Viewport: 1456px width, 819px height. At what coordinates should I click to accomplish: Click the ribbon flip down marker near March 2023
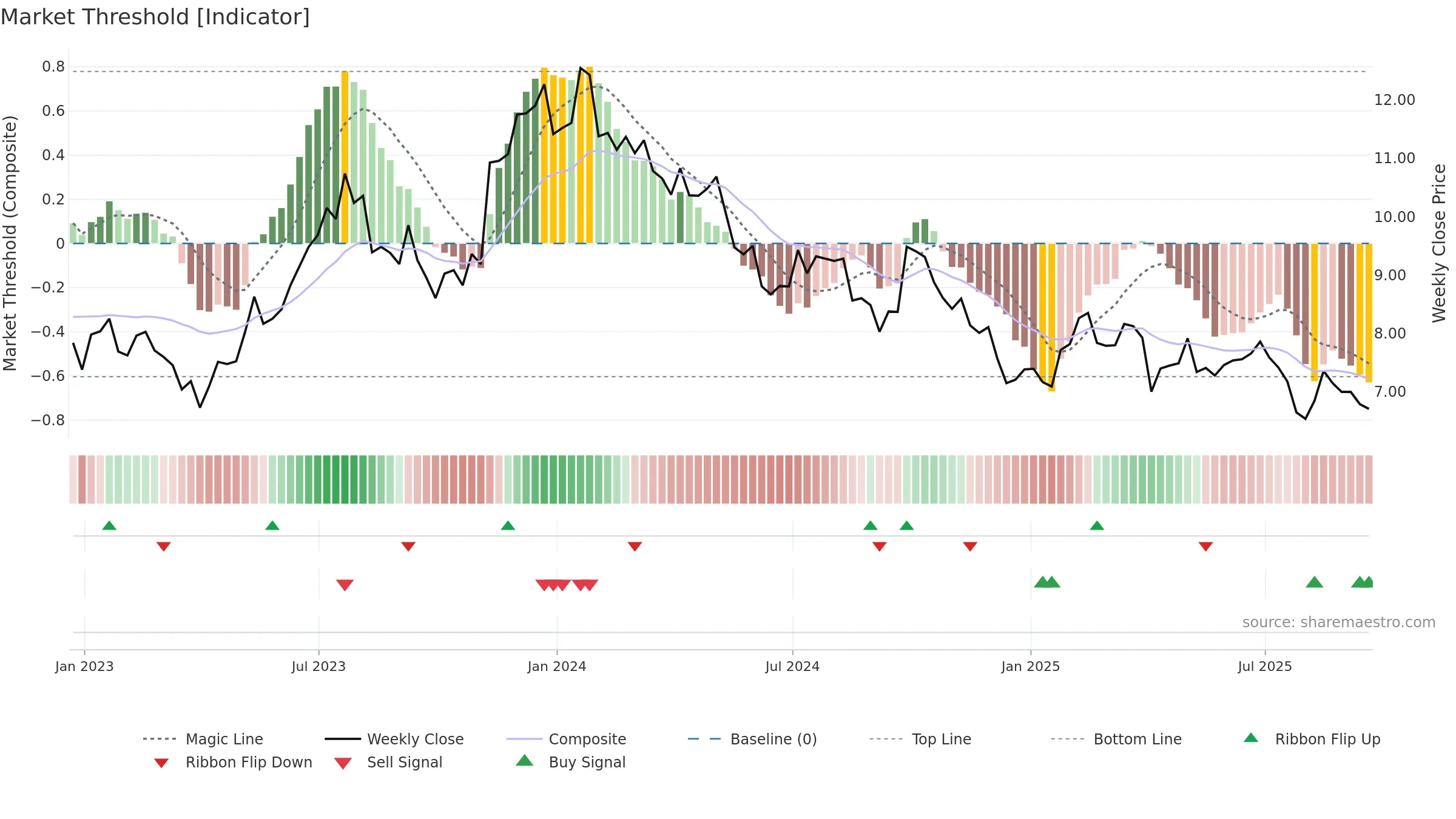tap(164, 547)
